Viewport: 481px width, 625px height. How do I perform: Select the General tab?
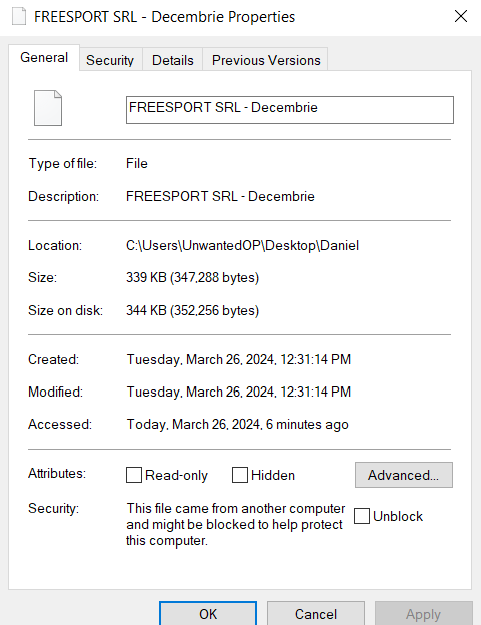coord(44,57)
